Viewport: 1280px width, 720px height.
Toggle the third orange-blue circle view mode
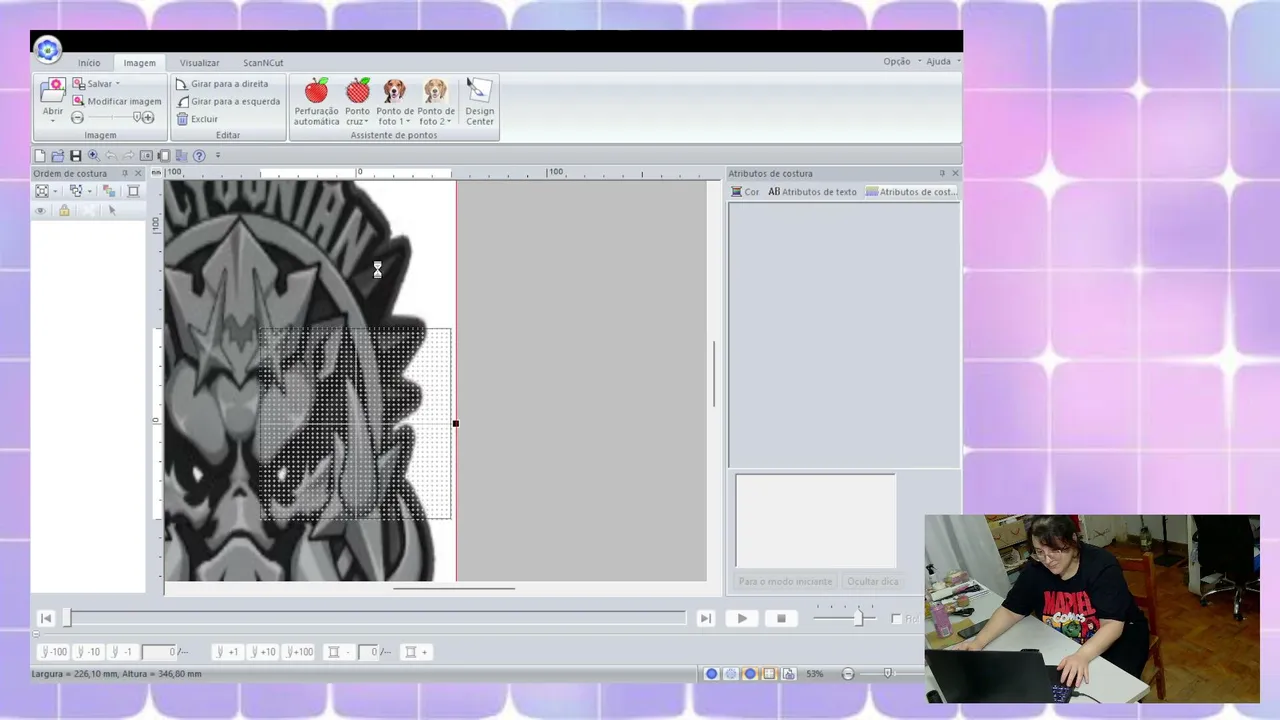tap(750, 674)
